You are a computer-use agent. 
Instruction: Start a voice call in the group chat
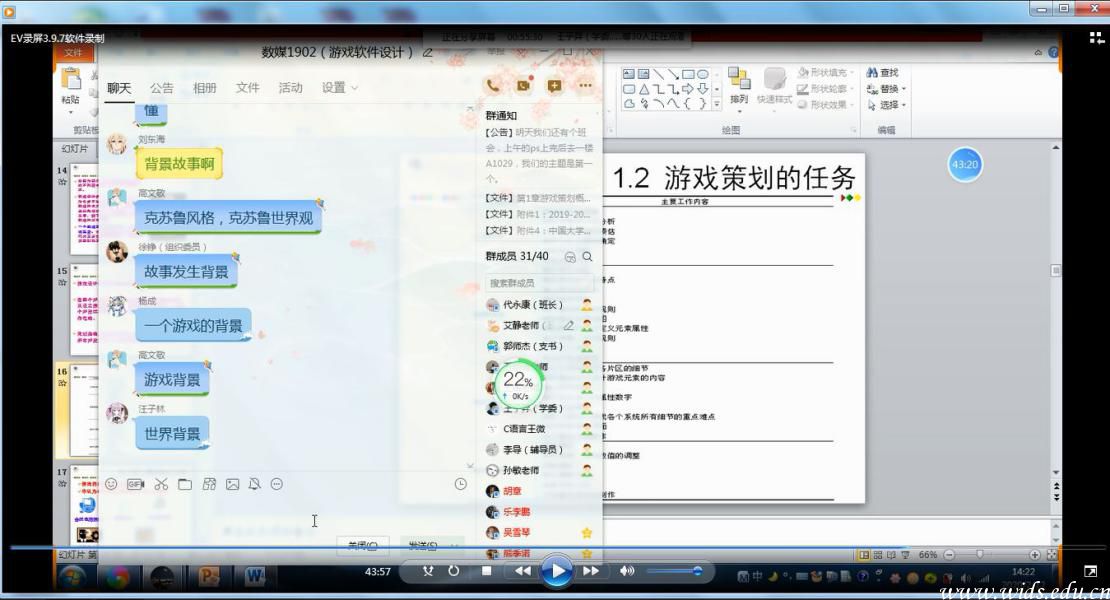(492, 86)
